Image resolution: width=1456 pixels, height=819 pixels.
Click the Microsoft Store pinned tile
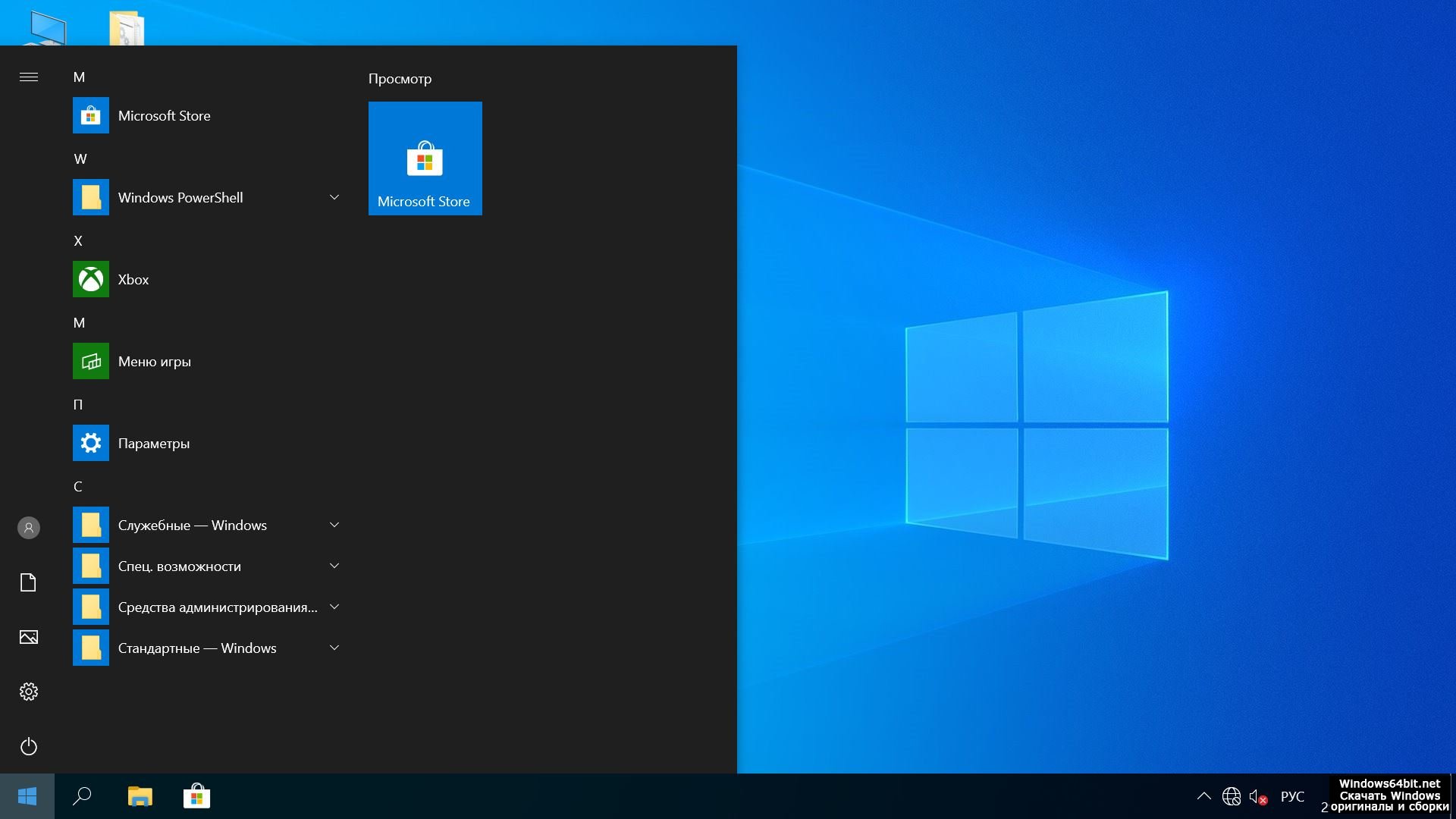[x=425, y=158]
